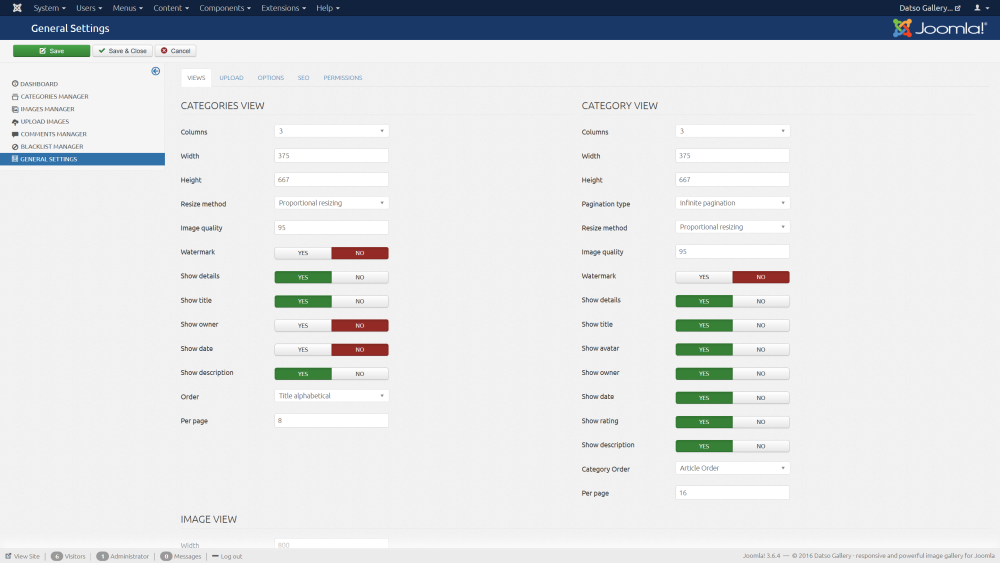This screenshot has width=1000, height=563.
Task: Disable Show avatar in Category View
Action: [761, 349]
